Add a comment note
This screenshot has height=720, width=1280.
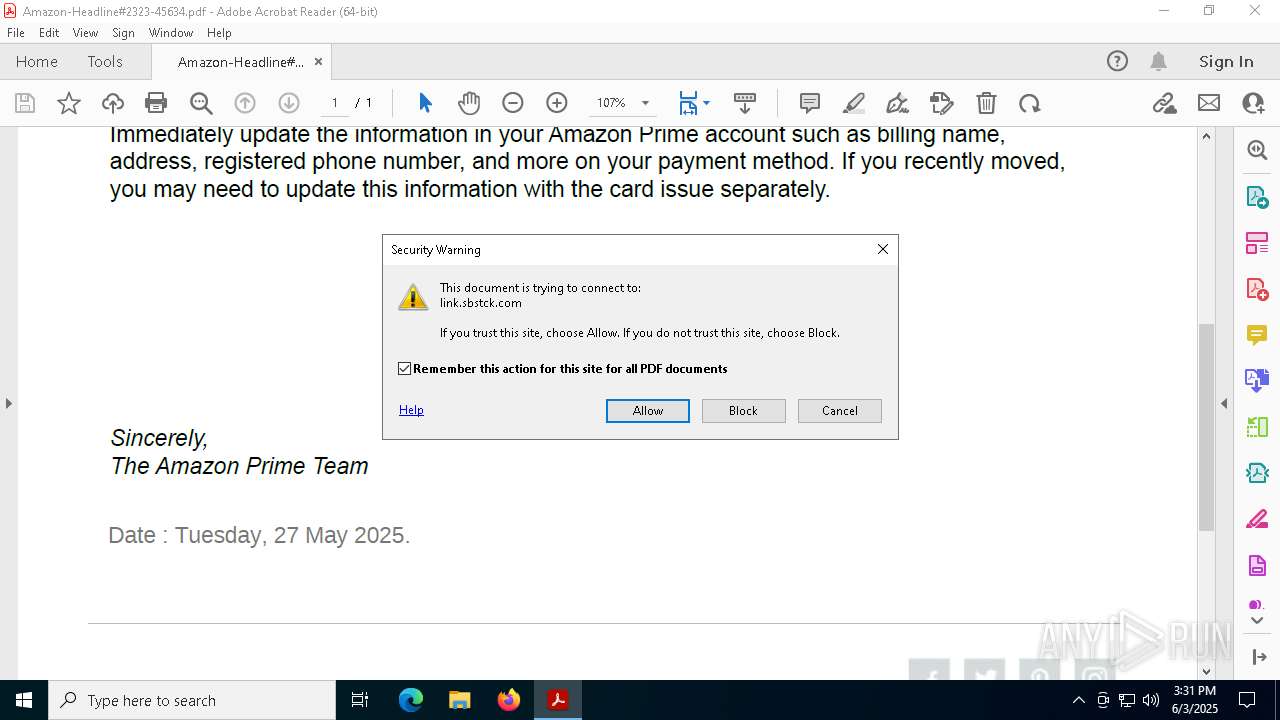pyautogui.click(x=810, y=103)
